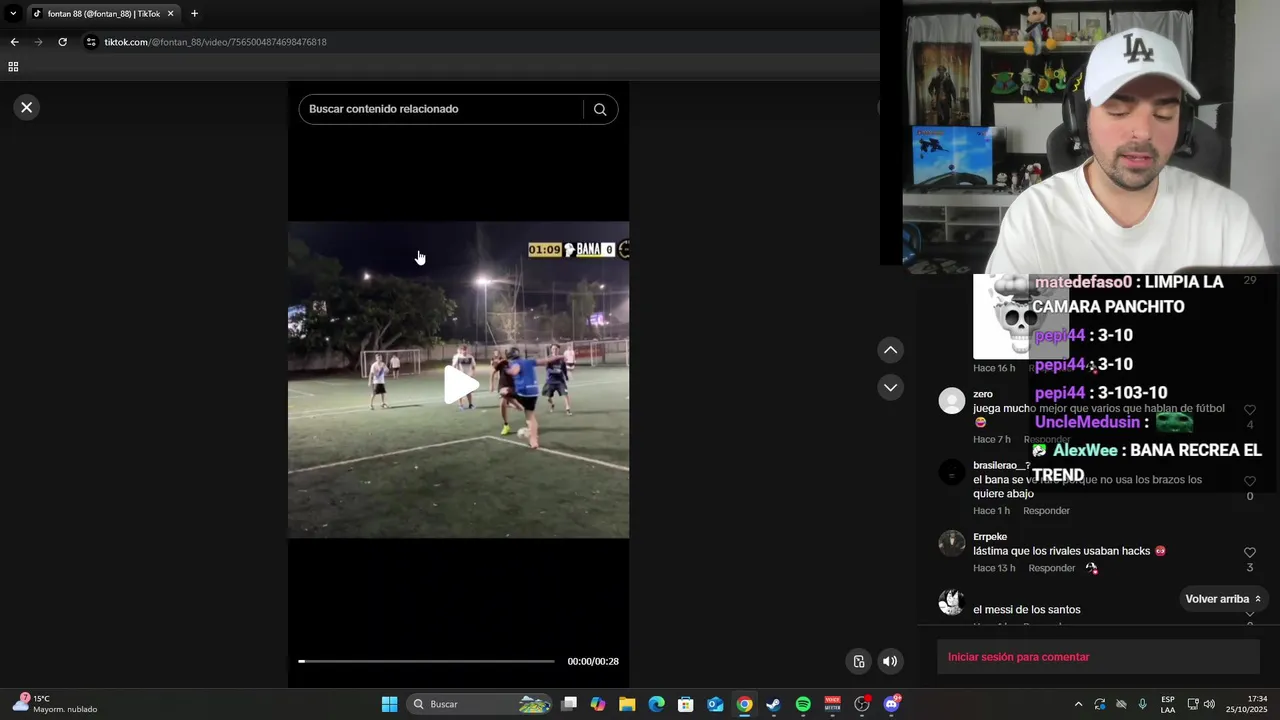The width and height of the screenshot is (1280, 720).
Task: Reload the TikTok page
Action: (x=62, y=42)
